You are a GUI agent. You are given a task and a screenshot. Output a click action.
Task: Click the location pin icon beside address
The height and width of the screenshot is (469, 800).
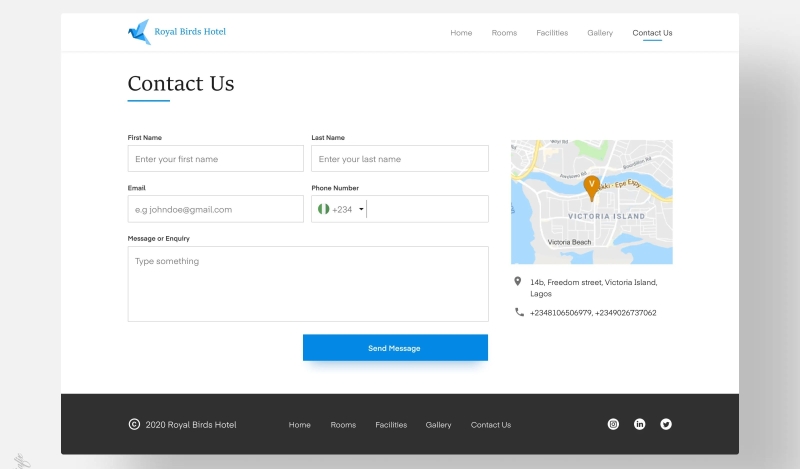517,281
